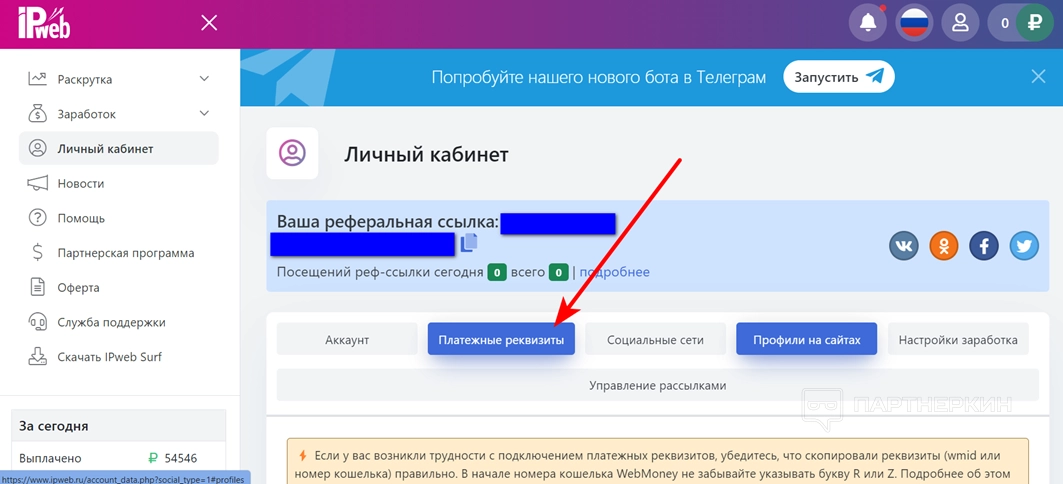1063x484 pixels.
Task: Switch to Платежные реквизиты tab
Action: tap(501, 340)
